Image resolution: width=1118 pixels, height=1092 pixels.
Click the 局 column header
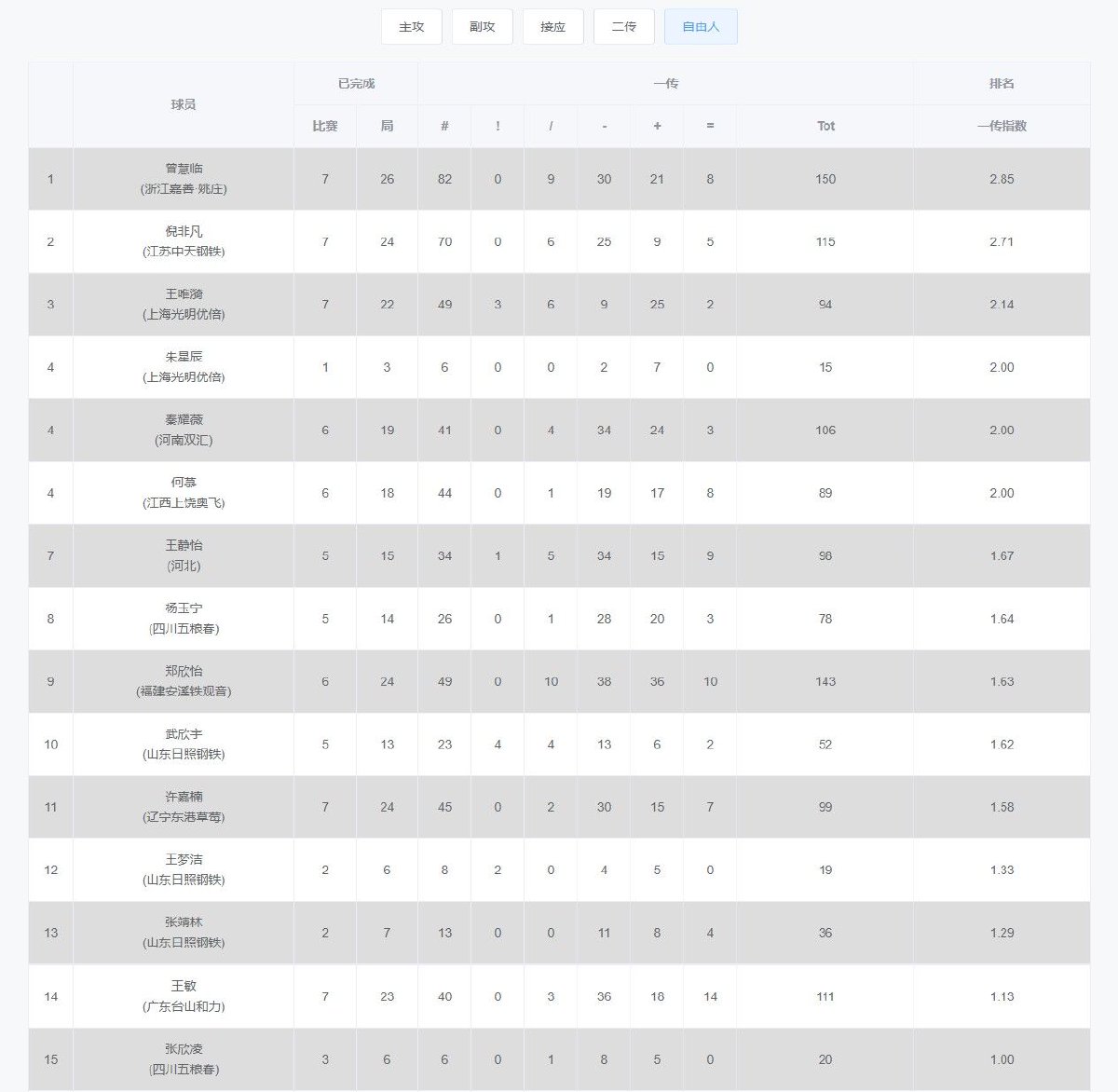coord(387,126)
